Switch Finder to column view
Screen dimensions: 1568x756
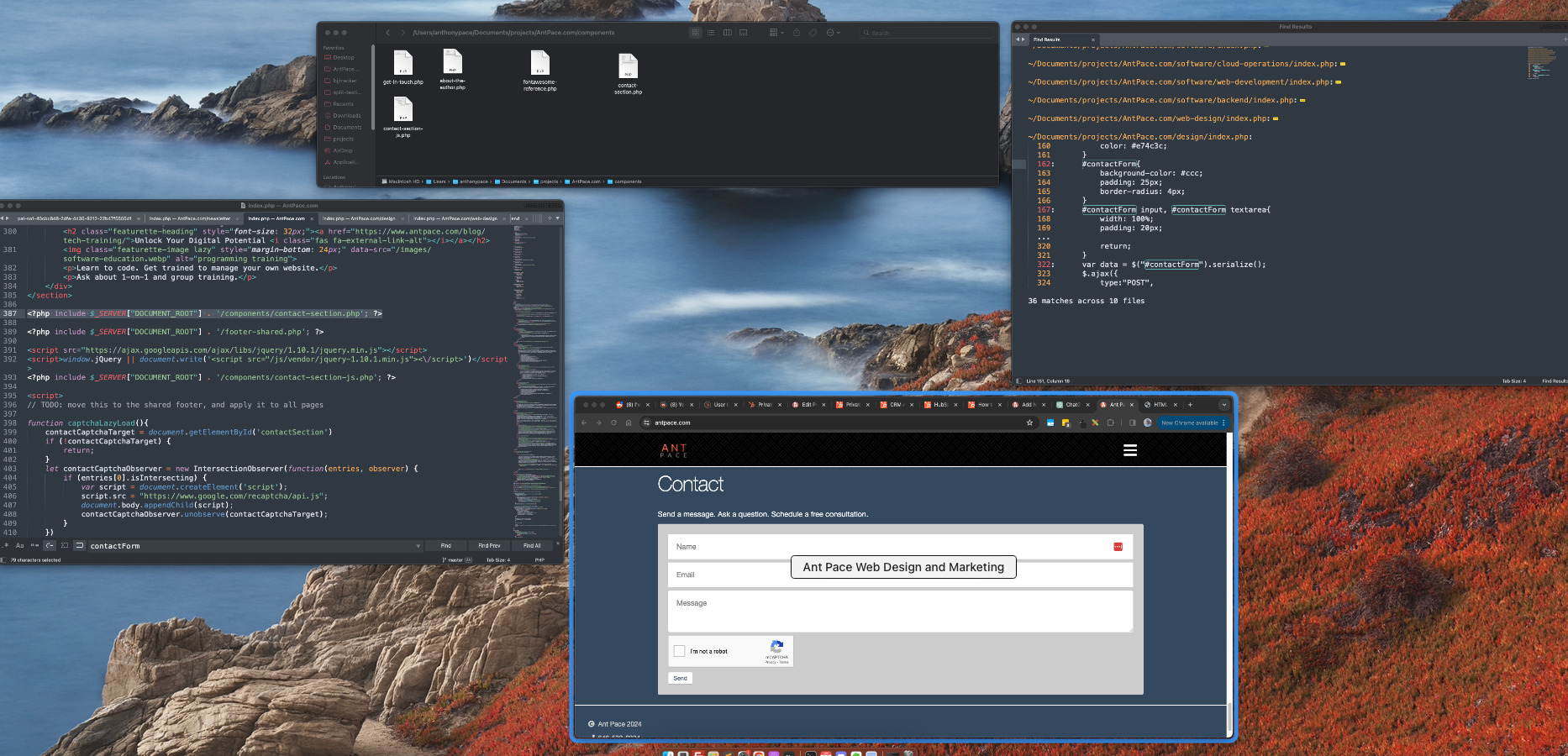(728, 33)
